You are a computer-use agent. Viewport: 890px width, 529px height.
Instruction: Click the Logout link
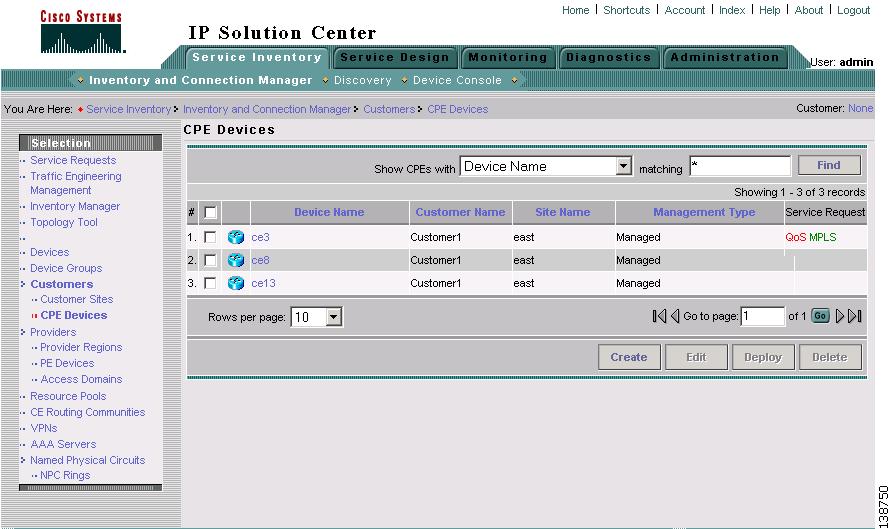click(x=854, y=10)
